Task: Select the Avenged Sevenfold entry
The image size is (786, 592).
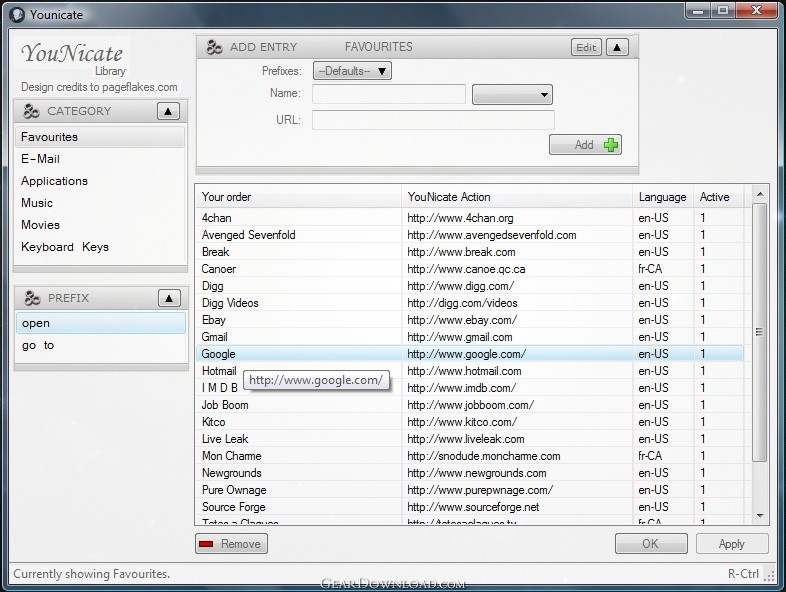Action: pyautogui.click(x=470, y=235)
